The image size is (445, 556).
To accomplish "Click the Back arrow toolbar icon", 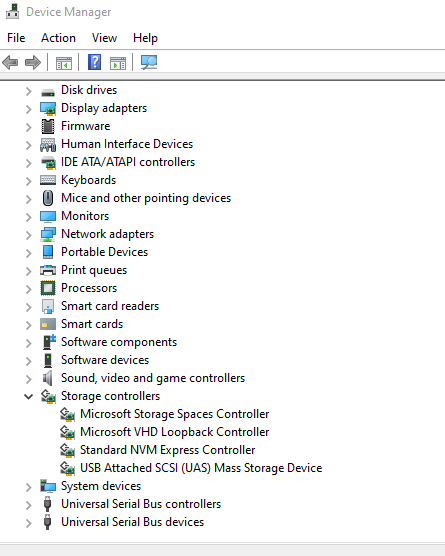I will point(10,62).
